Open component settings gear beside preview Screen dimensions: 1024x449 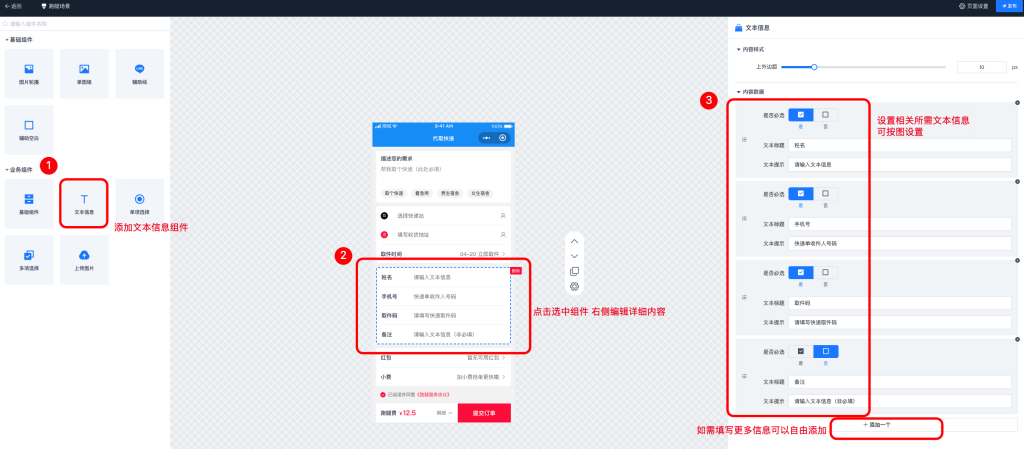pyautogui.click(x=574, y=286)
